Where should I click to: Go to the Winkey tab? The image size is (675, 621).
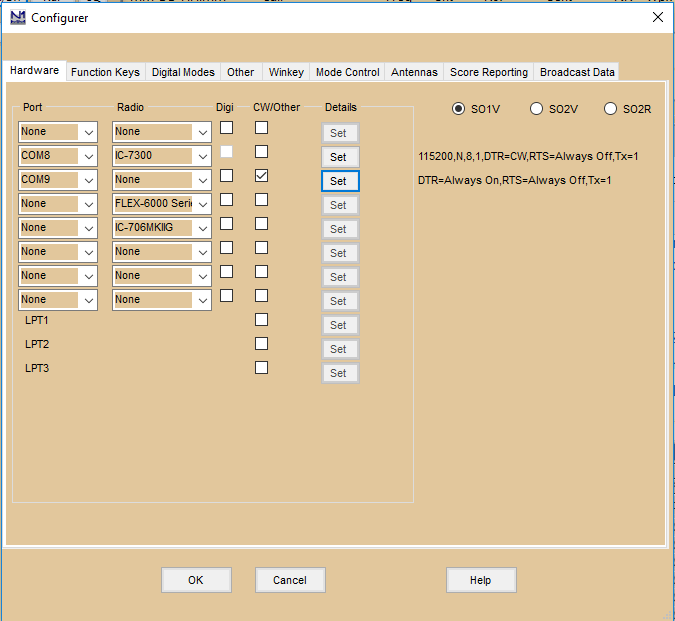coord(286,72)
